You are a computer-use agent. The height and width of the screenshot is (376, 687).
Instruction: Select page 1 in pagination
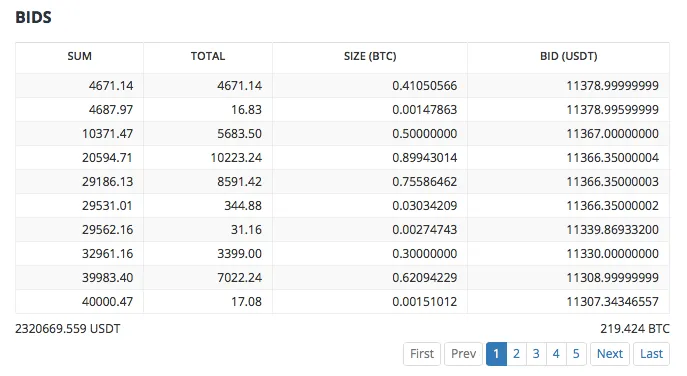click(x=496, y=354)
